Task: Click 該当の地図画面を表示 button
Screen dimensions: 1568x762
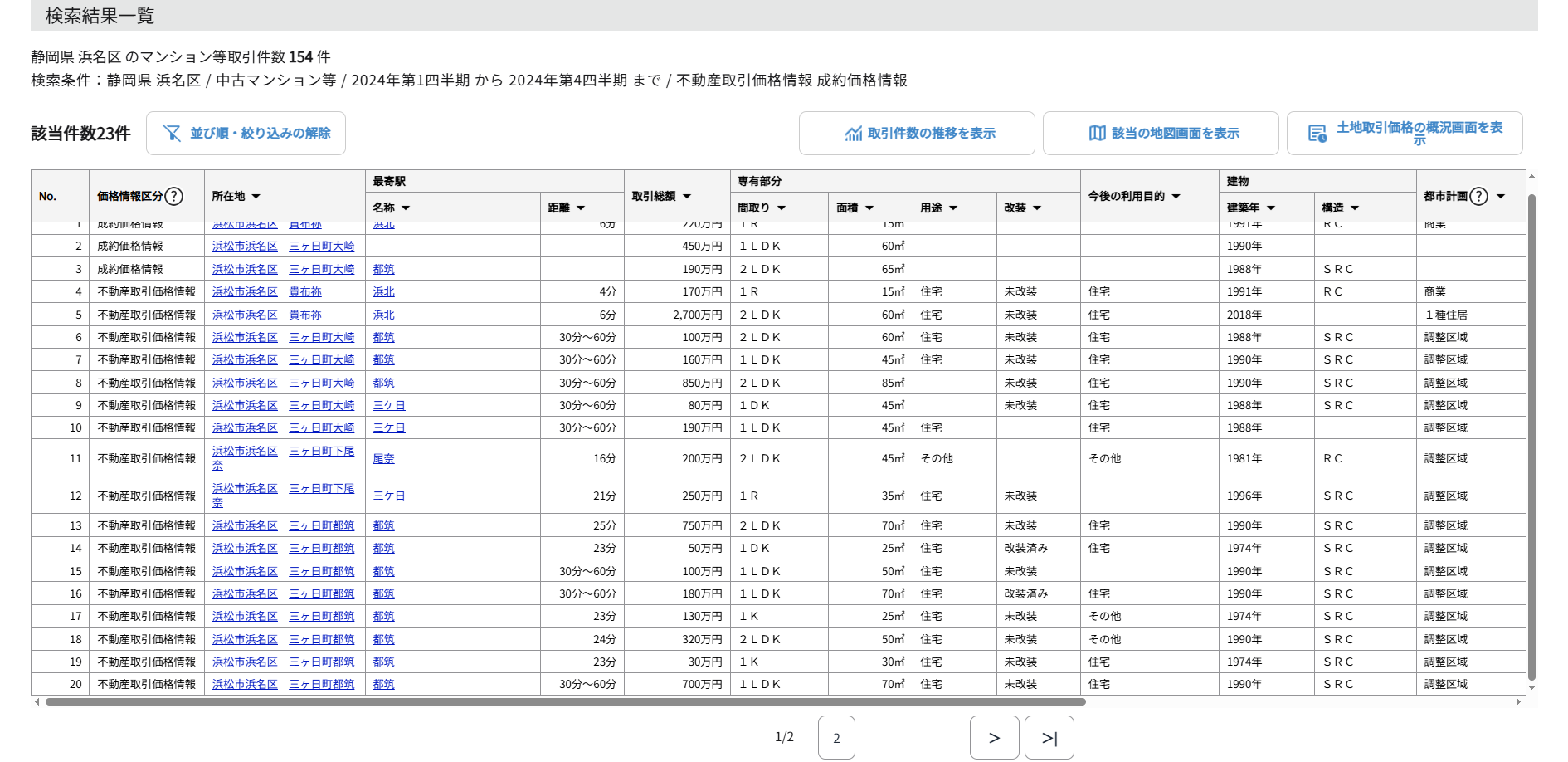Action: coord(1161,133)
